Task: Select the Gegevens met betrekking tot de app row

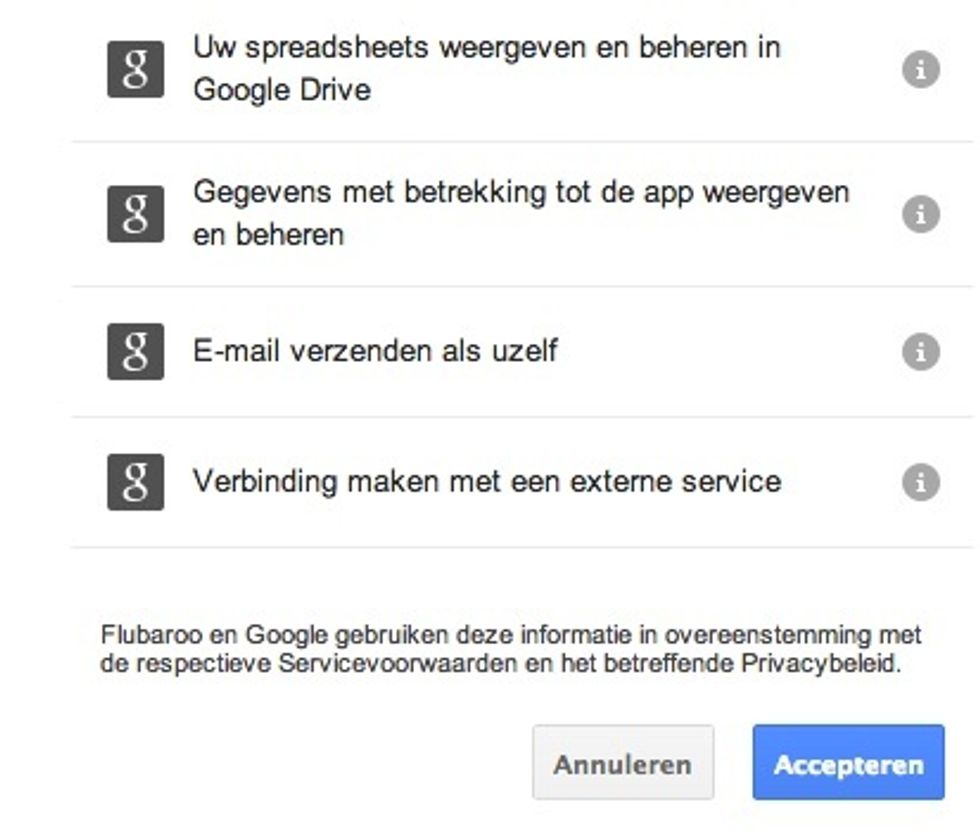Action: pos(522,214)
